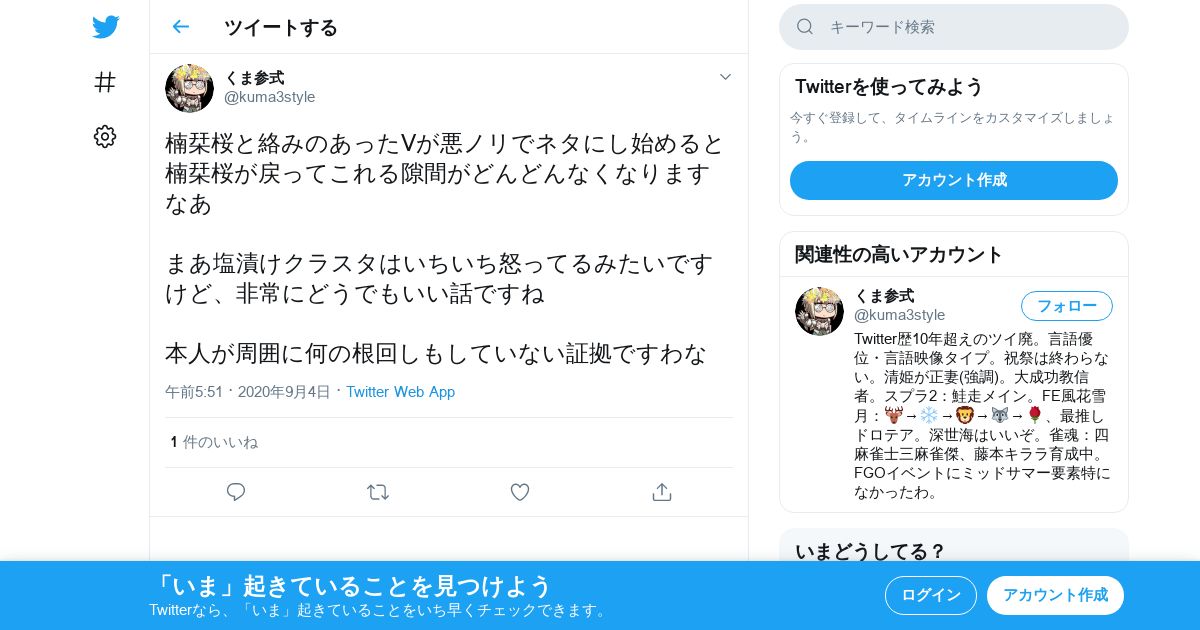Open @kuma3style handle in related accounts
The image size is (1200, 630).
point(899,315)
